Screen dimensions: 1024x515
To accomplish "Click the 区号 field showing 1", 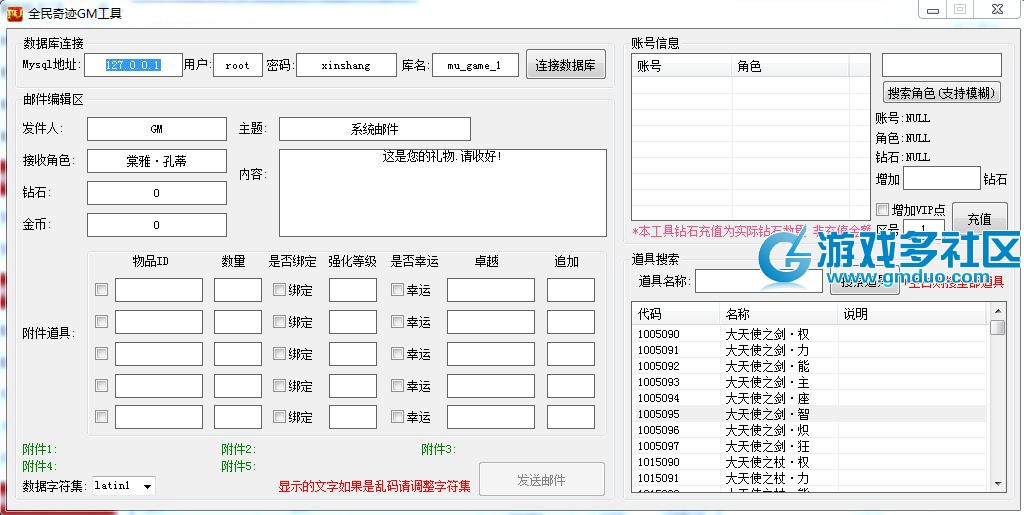I will coord(924,228).
